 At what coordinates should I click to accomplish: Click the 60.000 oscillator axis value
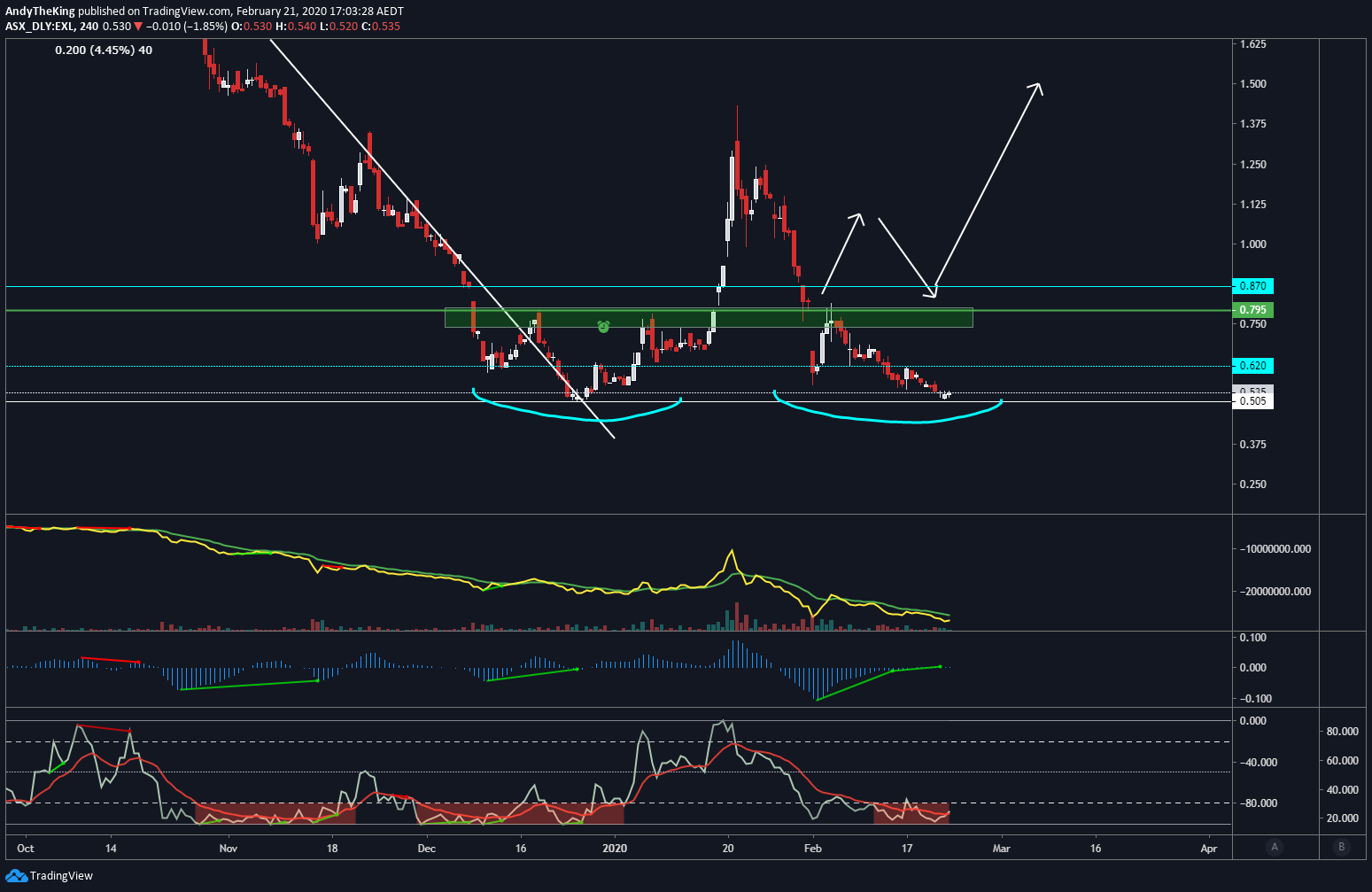pos(1342,761)
